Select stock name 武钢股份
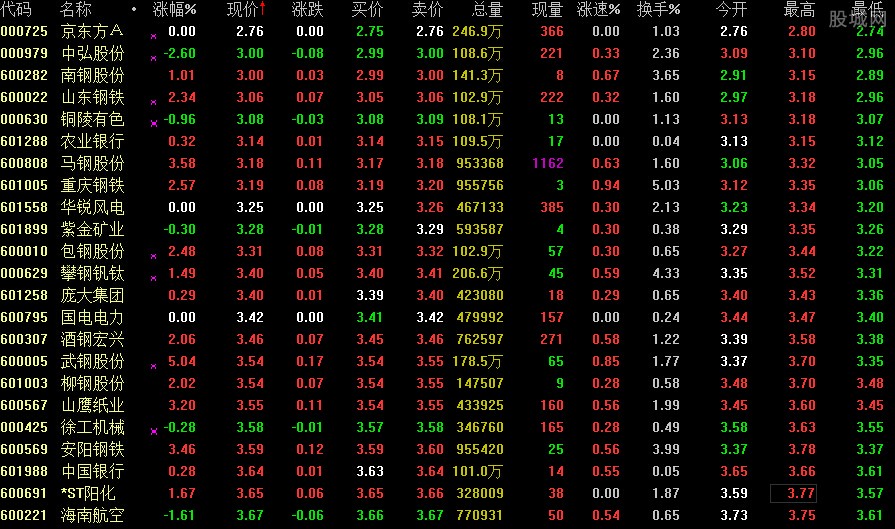 coord(92,361)
